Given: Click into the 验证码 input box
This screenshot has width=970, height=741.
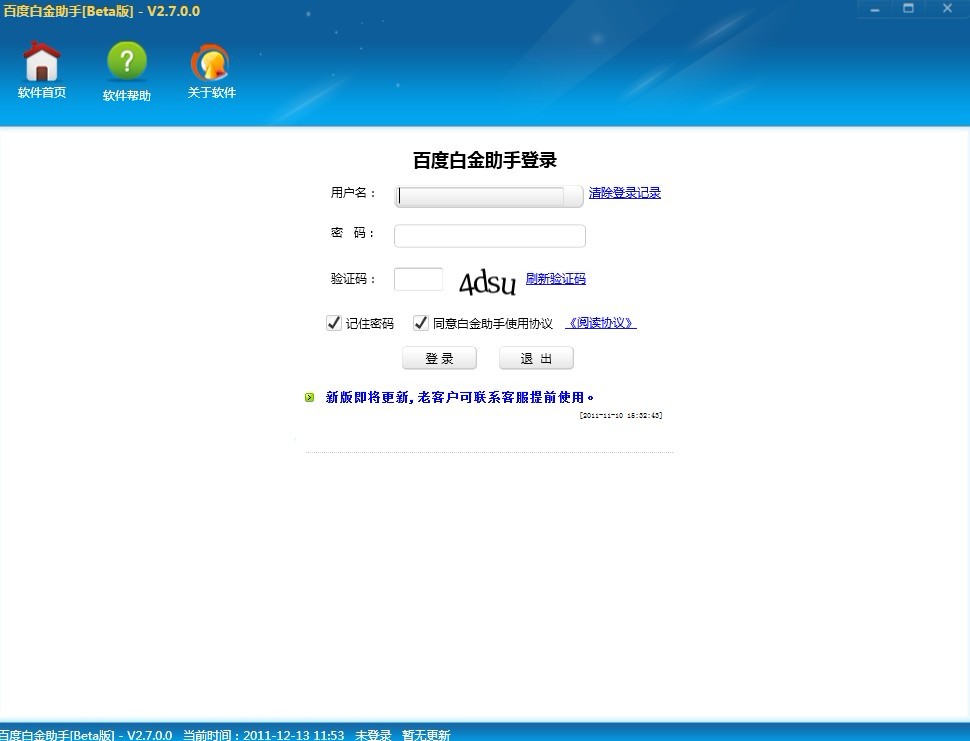Looking at the screenshot, I should [x=418, y=279].
